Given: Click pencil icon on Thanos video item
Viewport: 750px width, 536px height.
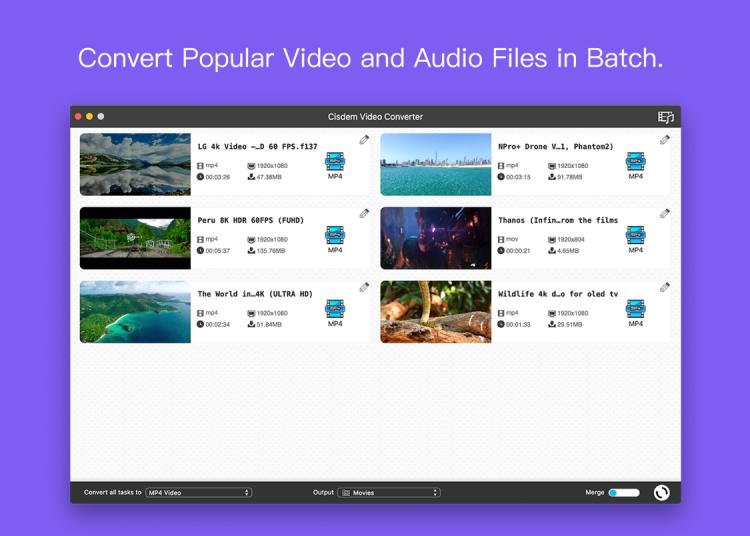Looking at the screenshot, I should [x=665, y=213].
